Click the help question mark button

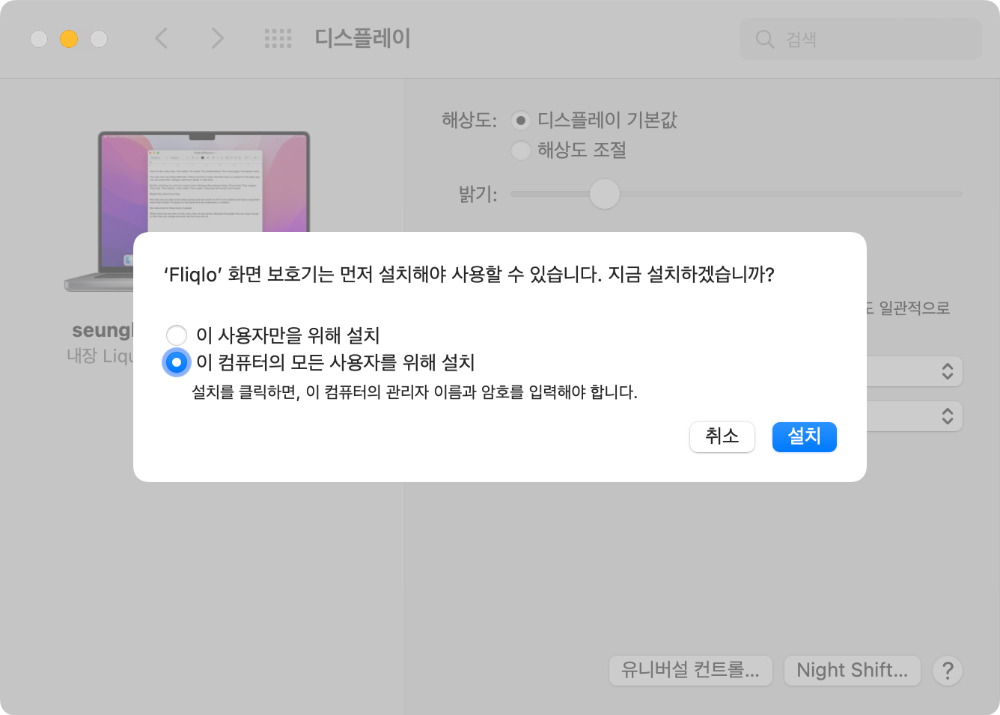tap(947, 670)
